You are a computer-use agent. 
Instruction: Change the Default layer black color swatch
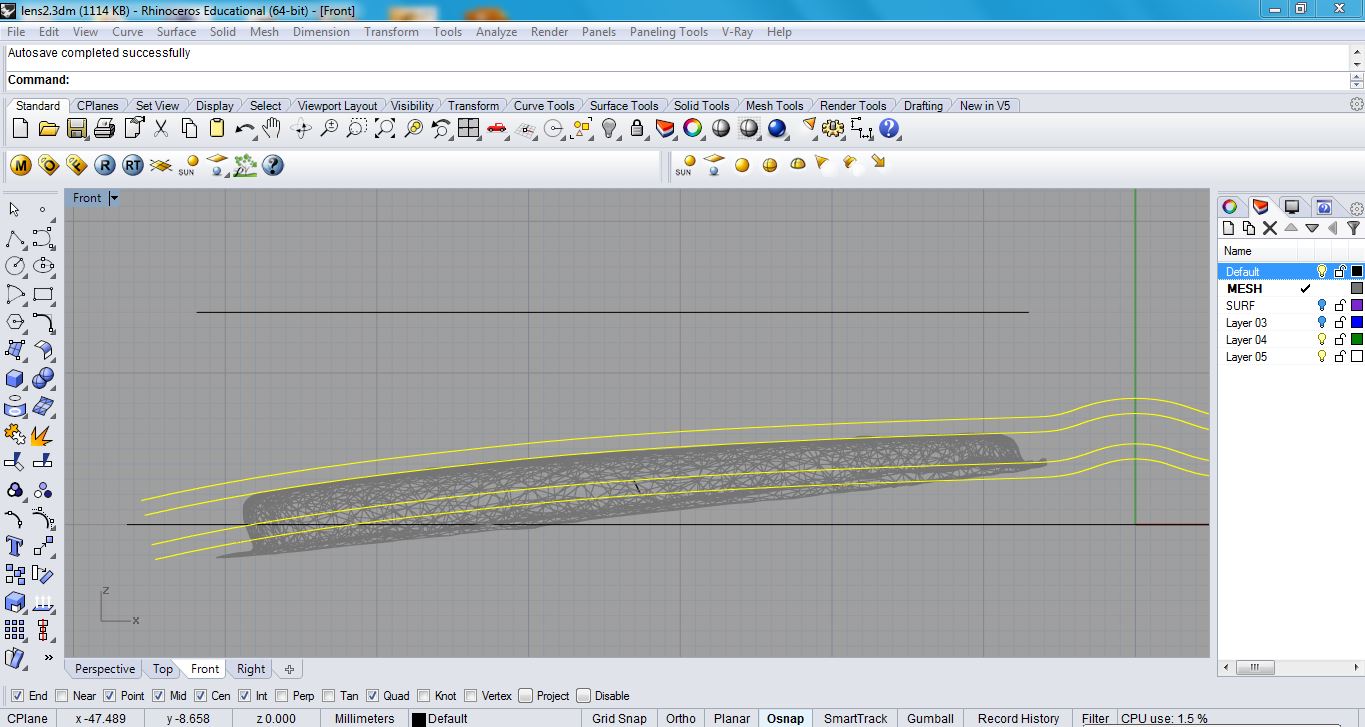pos(1357,272)
